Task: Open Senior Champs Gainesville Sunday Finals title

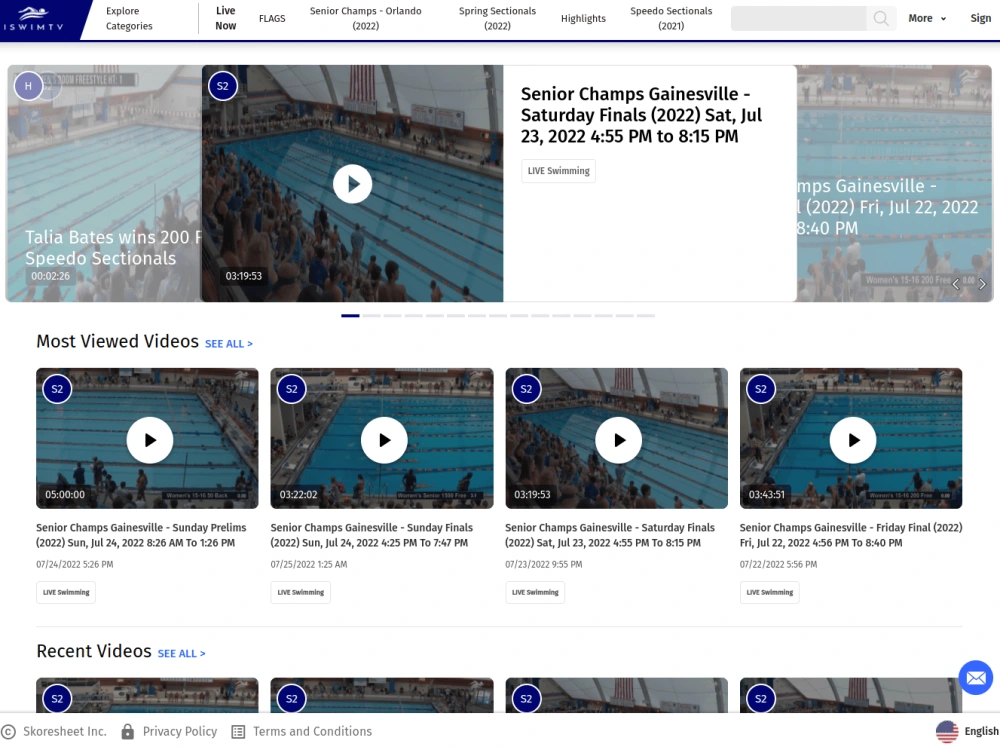Action: 371,535
